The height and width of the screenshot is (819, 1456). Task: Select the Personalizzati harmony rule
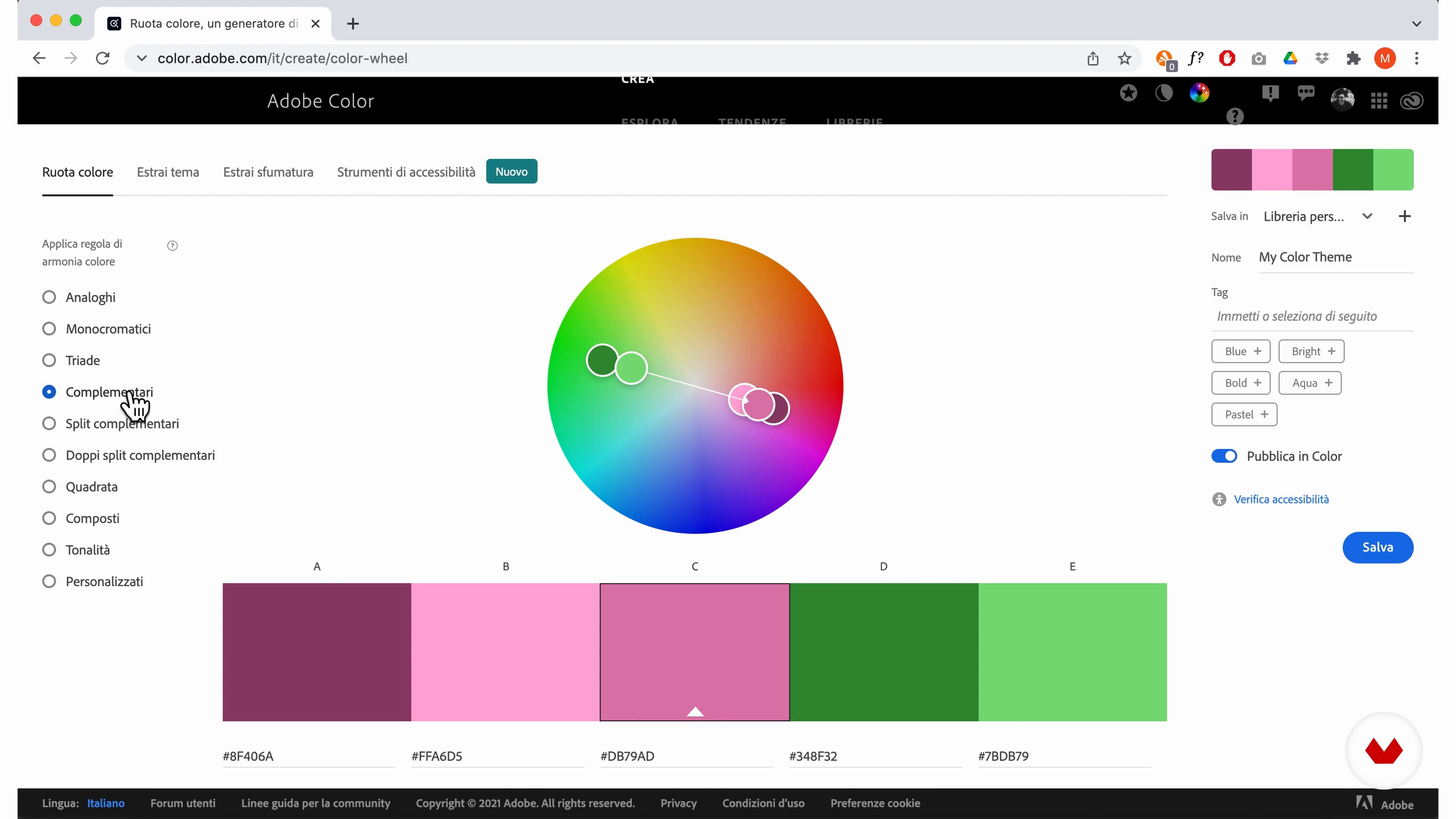(x=93, y=582)
